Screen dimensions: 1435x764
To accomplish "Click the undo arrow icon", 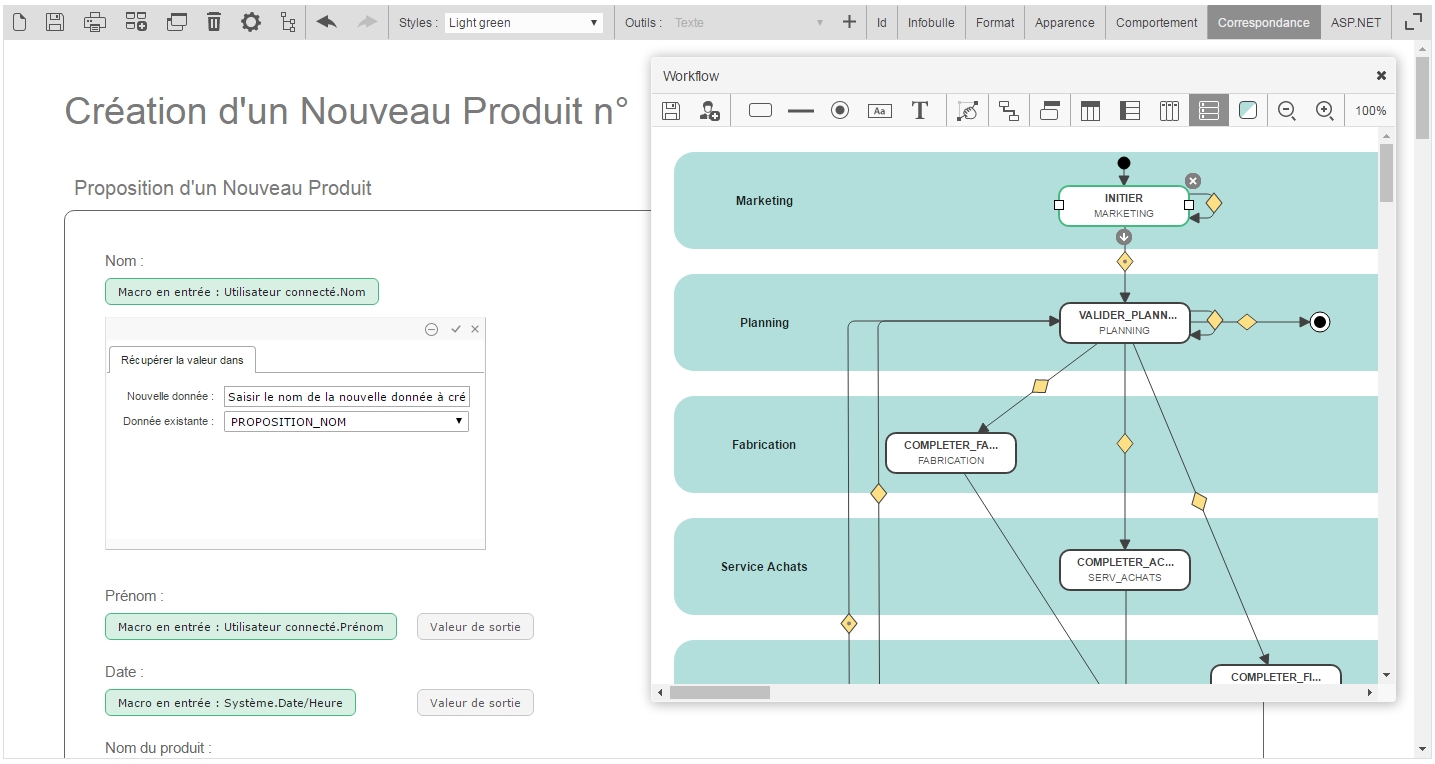I will pyautogui.click(x=326, y=22).
